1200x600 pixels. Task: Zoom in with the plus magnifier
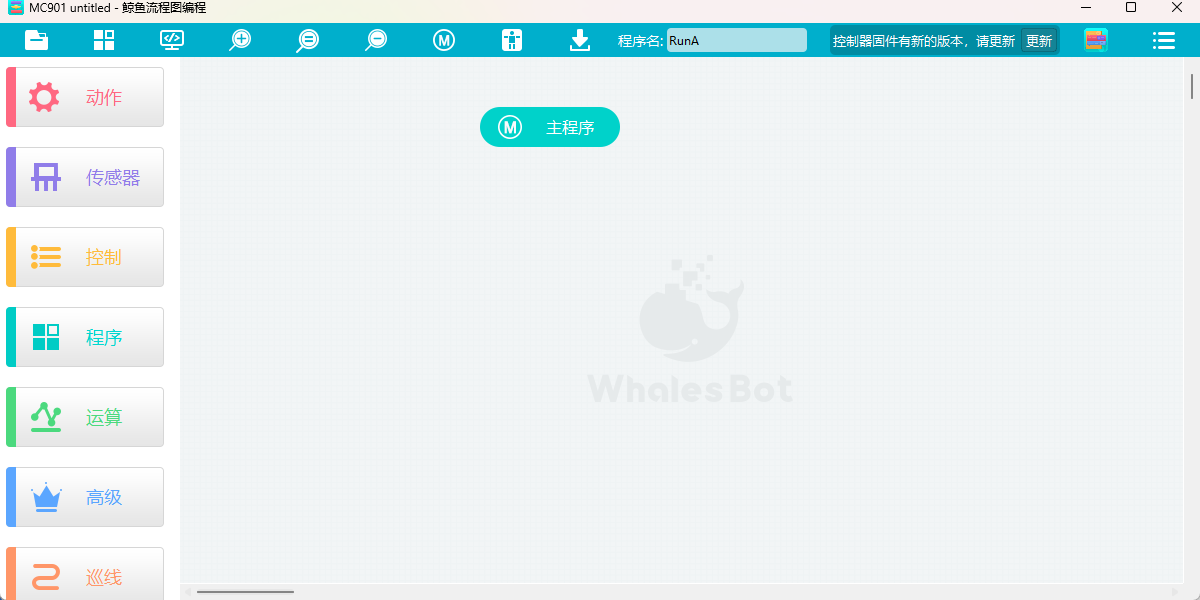(x=240, y=40)
